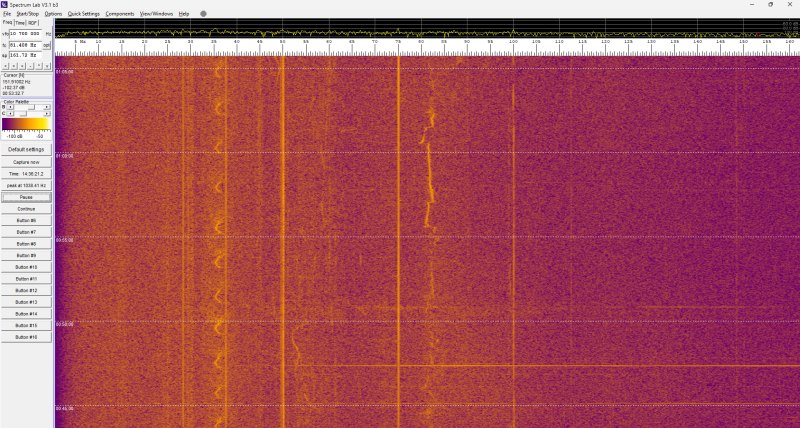Click the 01:05:00 waterfall time label
The image size is (800, 428).
tap(64, 72)
